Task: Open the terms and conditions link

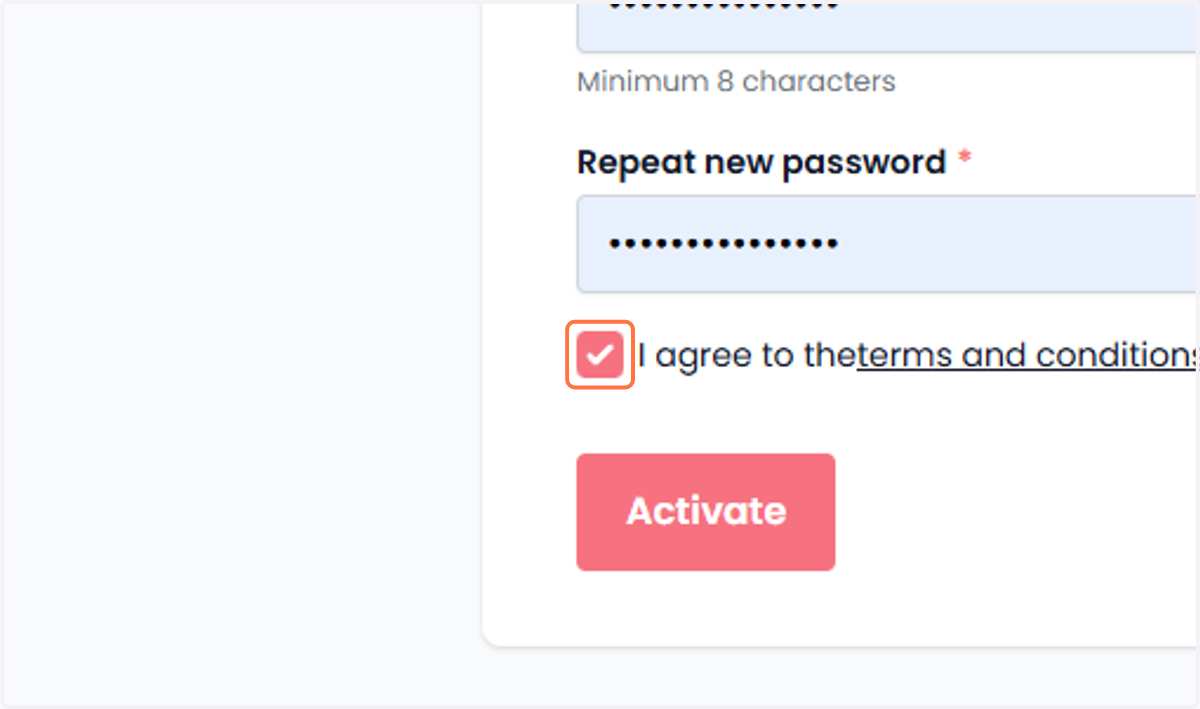Action: pyautogui.click(x=1028, y=355)
